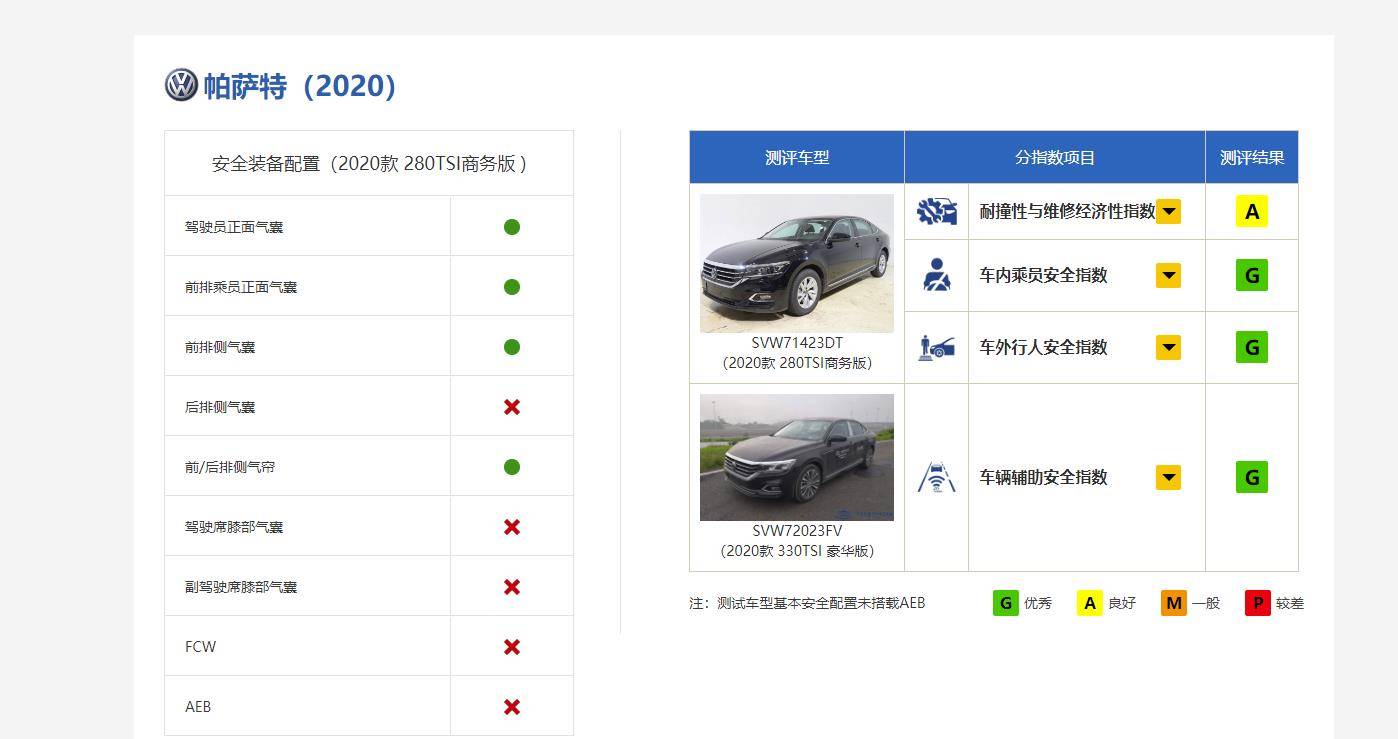
Task: Click the red P 较差 legend swatch
Action: point(1257,603)
